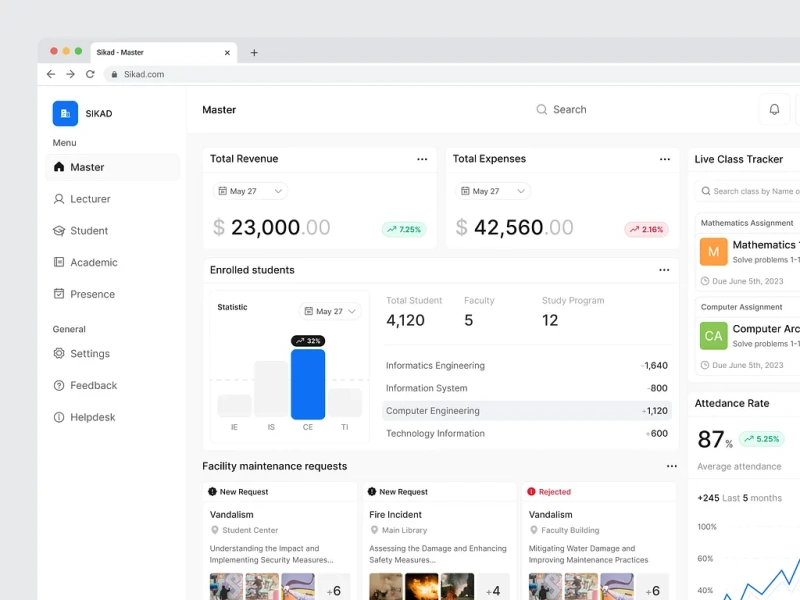Click the Search field in header
Viewport: 800px width, 600px height.
click(x=570, y=110)
